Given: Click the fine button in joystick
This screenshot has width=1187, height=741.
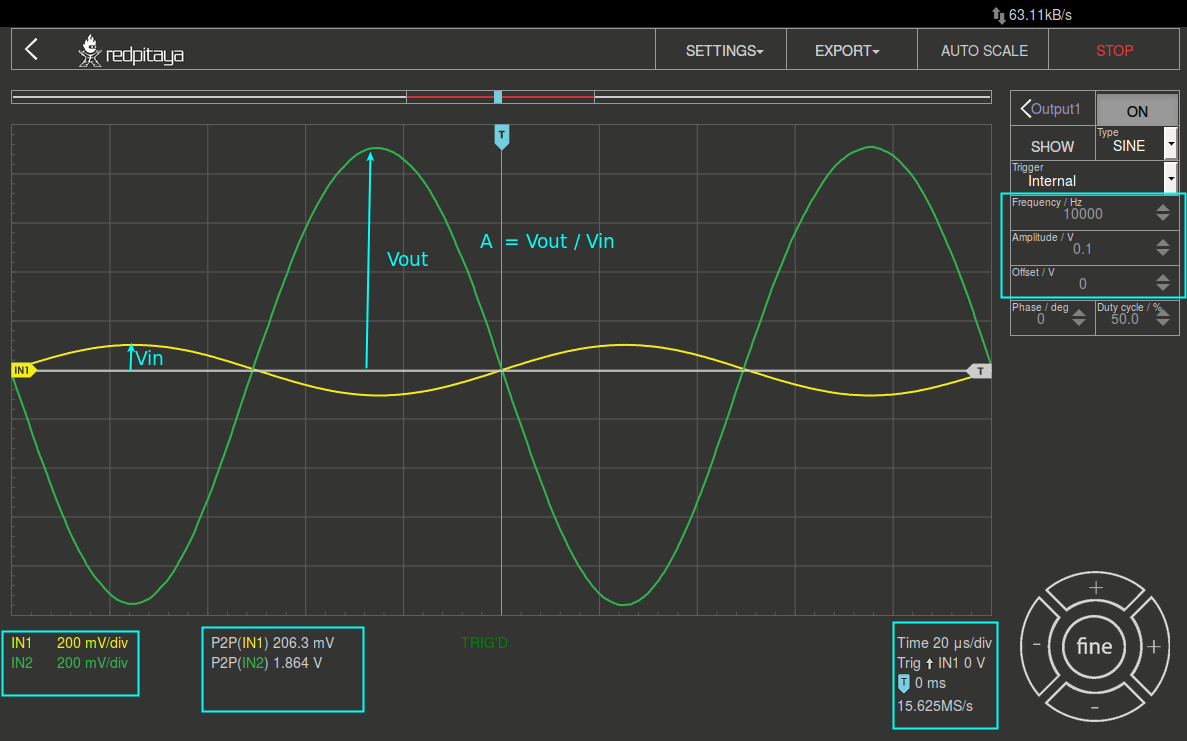Looking at the screenshot, I should pyautogui.click(x=1095, y=646).
